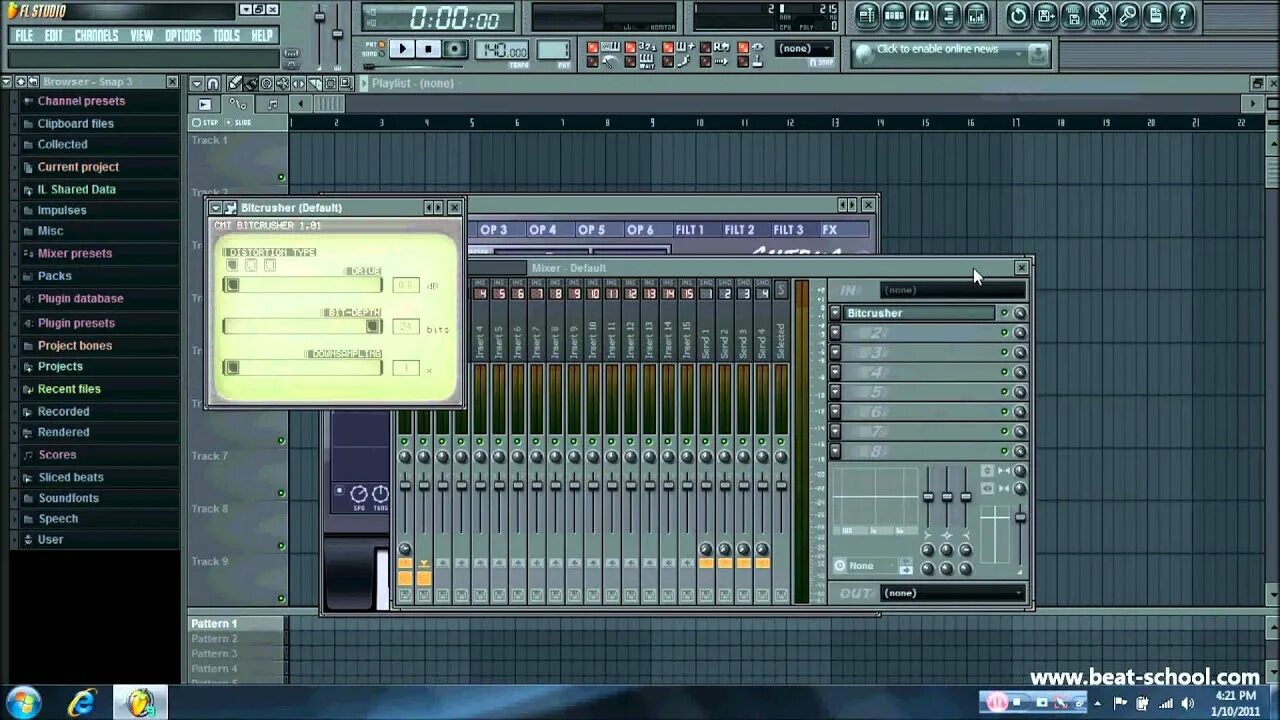
Task: Open the audio editor icon
Action: (1100, 15)
